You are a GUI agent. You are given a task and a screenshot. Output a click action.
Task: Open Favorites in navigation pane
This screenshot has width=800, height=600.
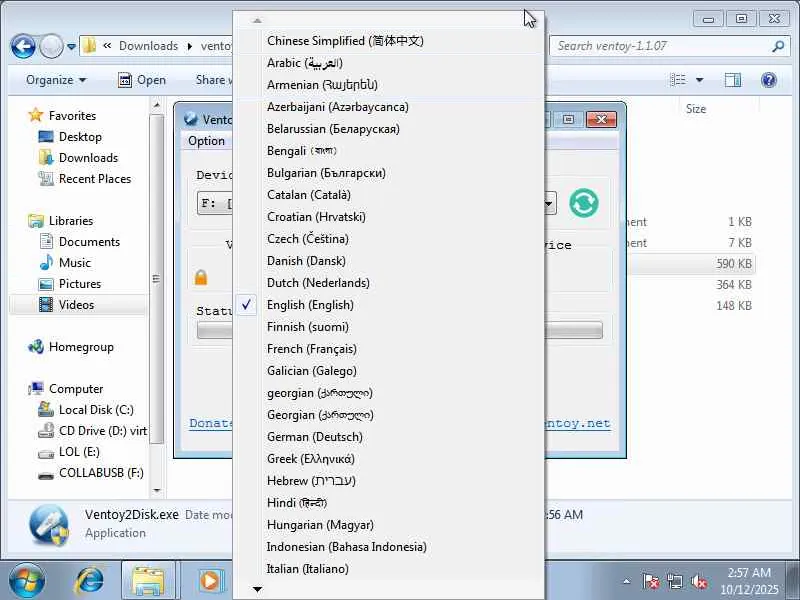tap(63, 115)
